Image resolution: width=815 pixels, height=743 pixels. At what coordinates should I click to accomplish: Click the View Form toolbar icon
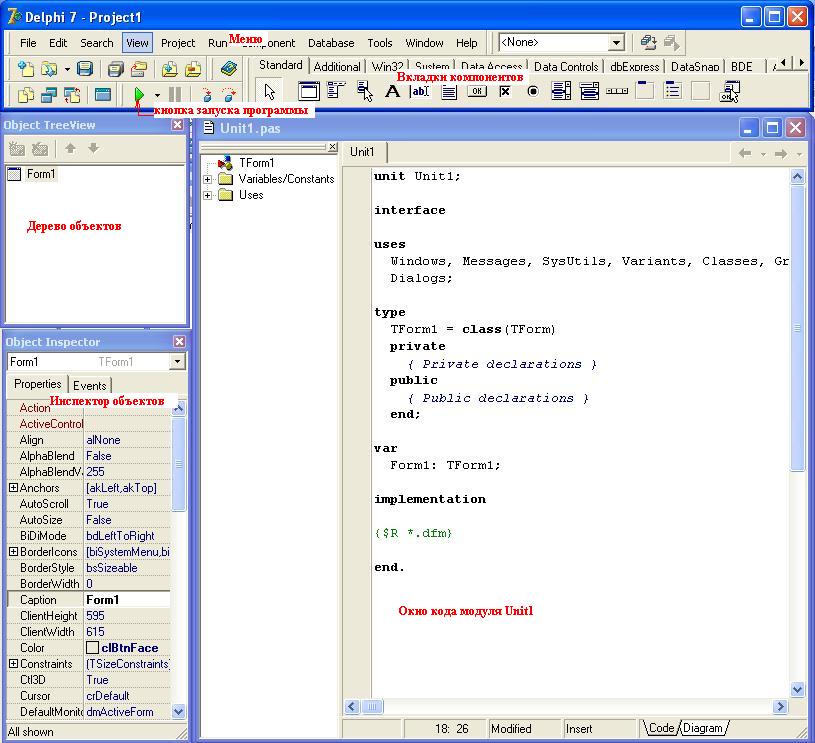coord(49,95)
